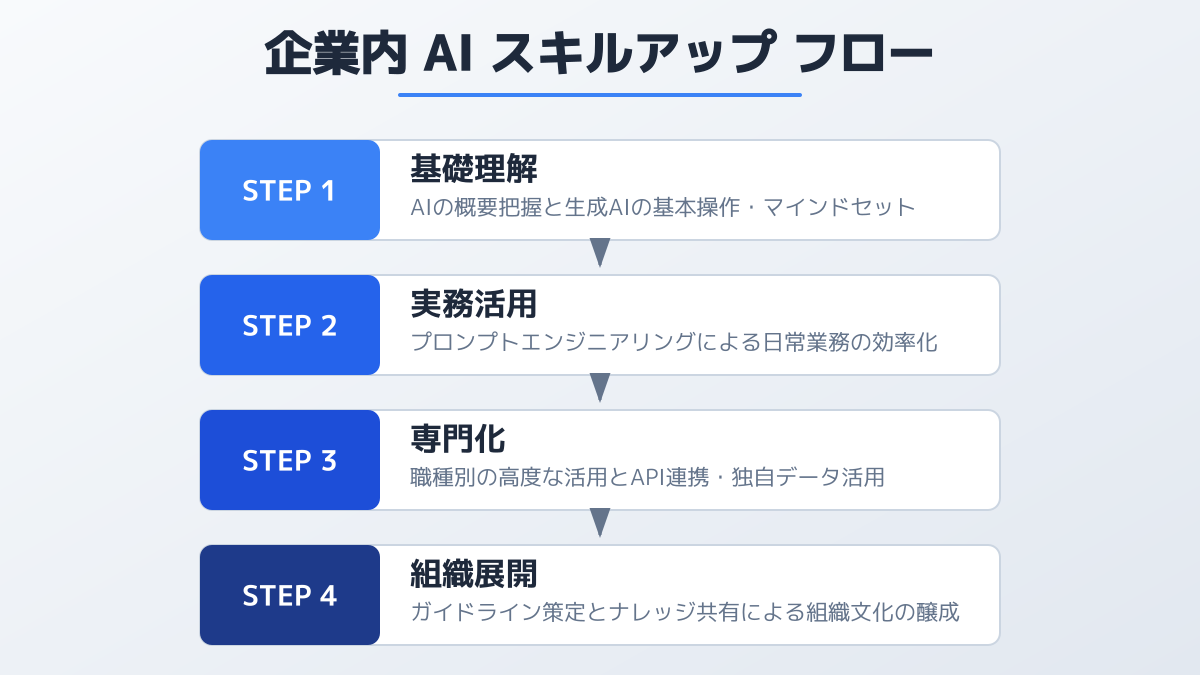Click the 組織展開 heading
The height and width of the screenshot is (675, 1200).
(474, 575)
